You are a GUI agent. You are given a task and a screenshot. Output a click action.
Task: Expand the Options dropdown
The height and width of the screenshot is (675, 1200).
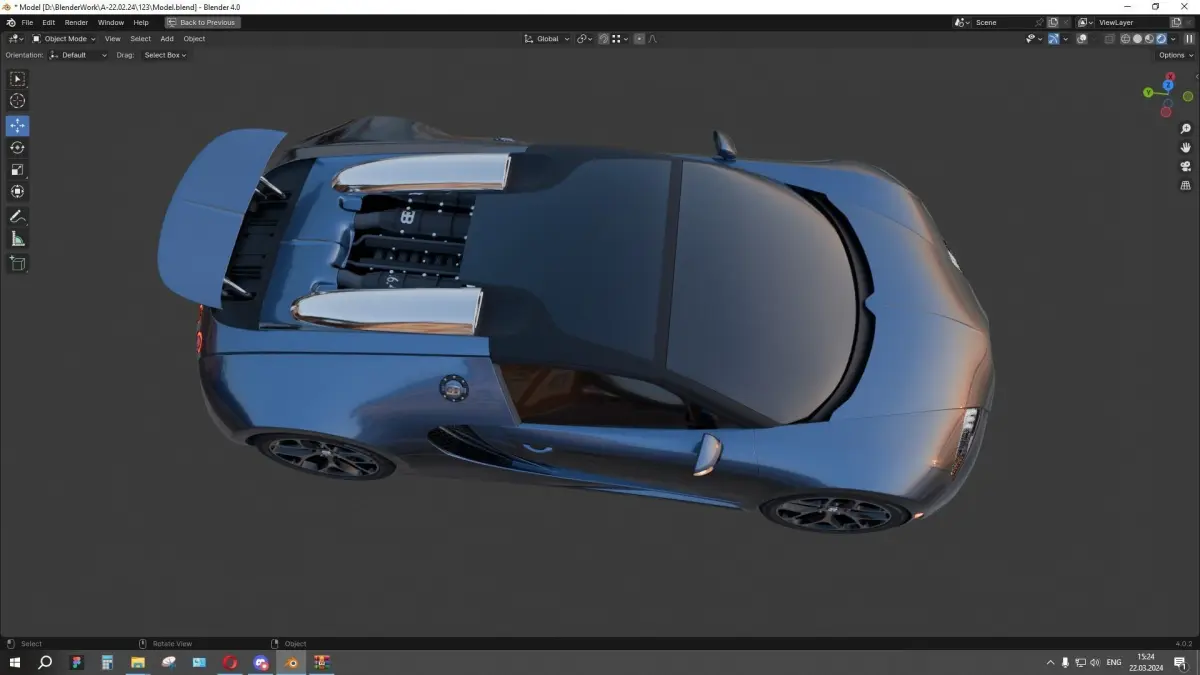(1176, 55)
